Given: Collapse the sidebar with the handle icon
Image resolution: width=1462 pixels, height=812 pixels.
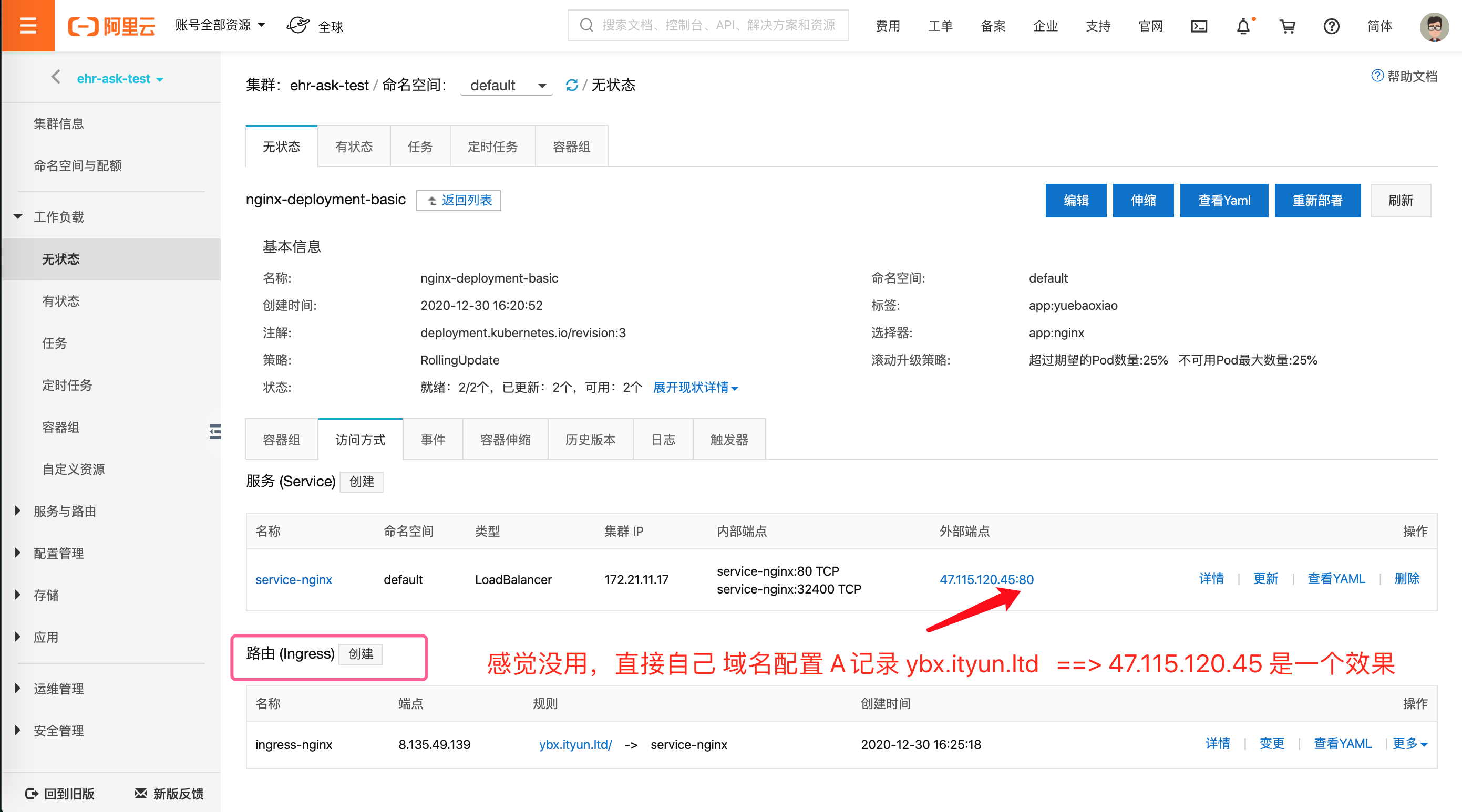Looking at the screenshot, I should tap(214, 432).
